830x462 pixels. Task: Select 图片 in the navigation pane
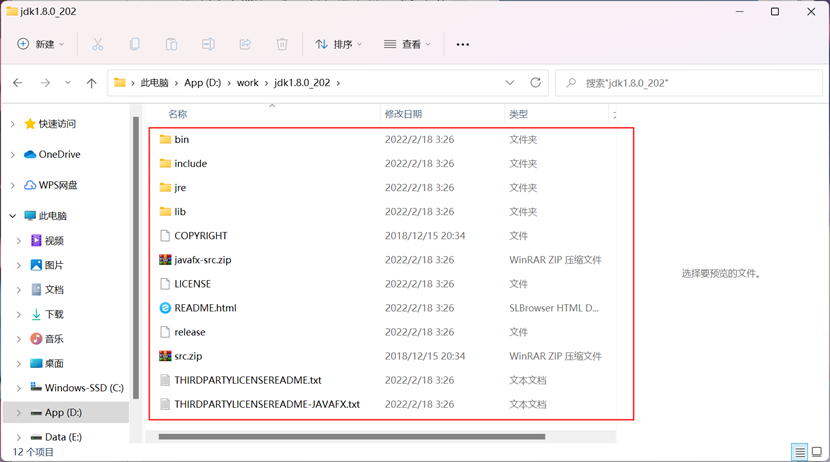pos(54,265)
